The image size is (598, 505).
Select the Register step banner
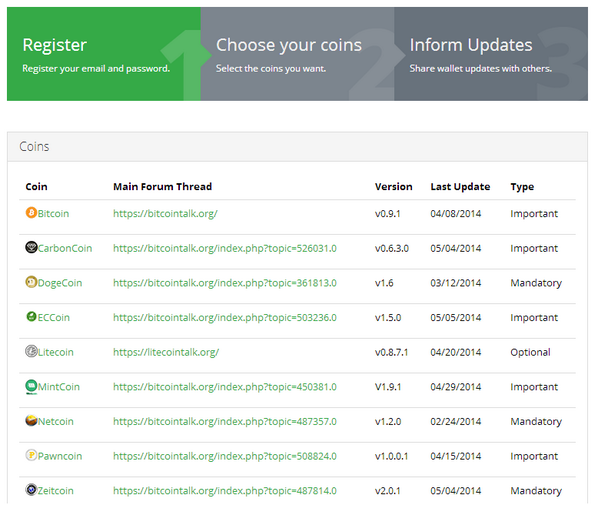click(x=104, y=54)
